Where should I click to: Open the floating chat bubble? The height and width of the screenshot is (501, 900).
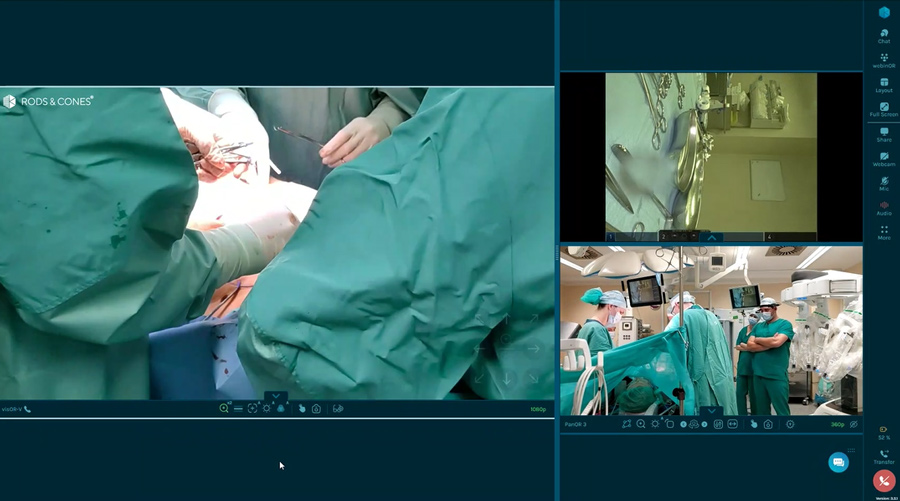[x=838, y=461]
